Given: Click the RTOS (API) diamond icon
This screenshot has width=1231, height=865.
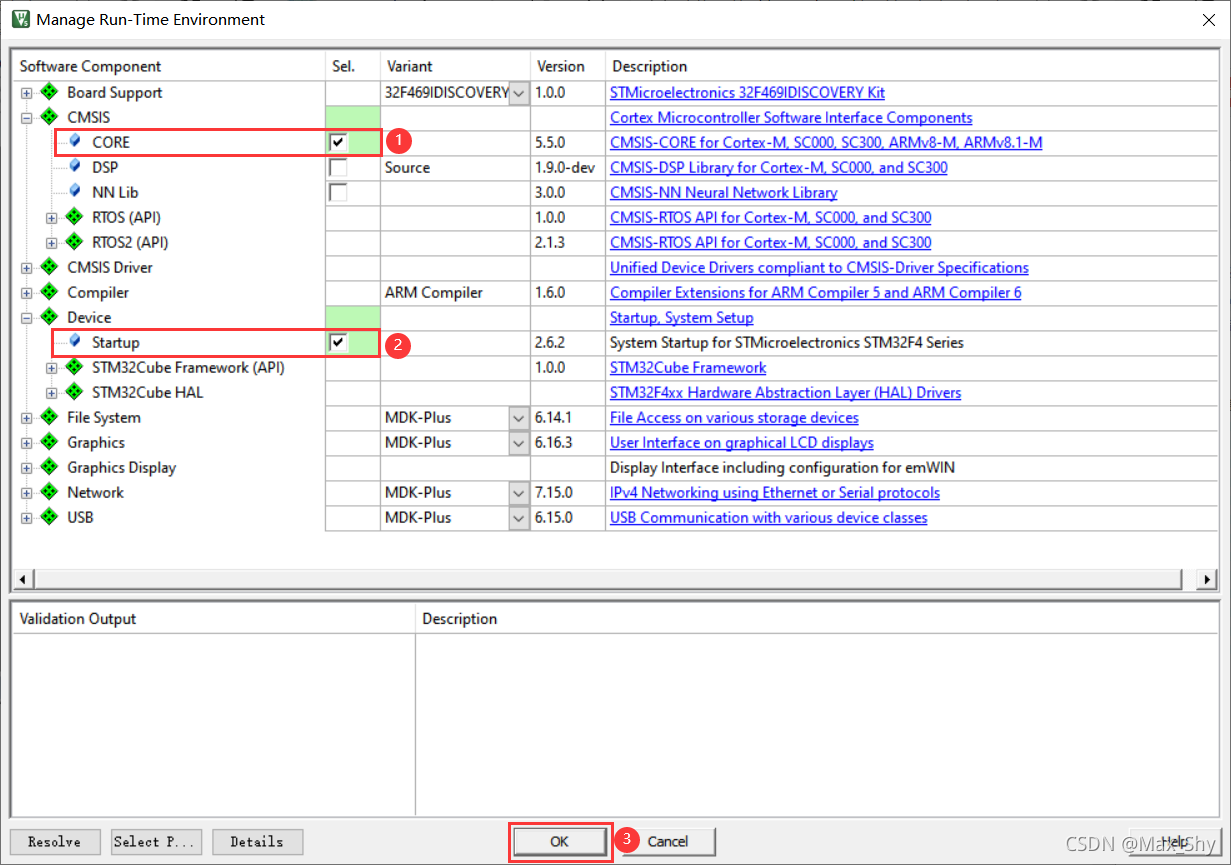Looking at the screenshot, I should [x=74, y=217].
